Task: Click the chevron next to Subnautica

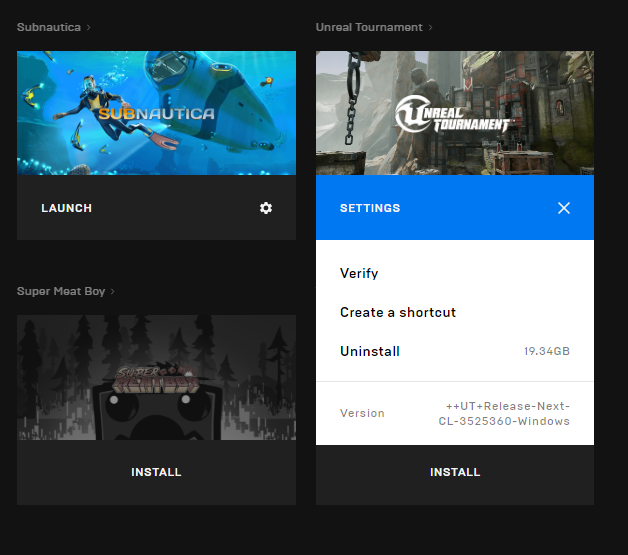Action: pos(89,27)
